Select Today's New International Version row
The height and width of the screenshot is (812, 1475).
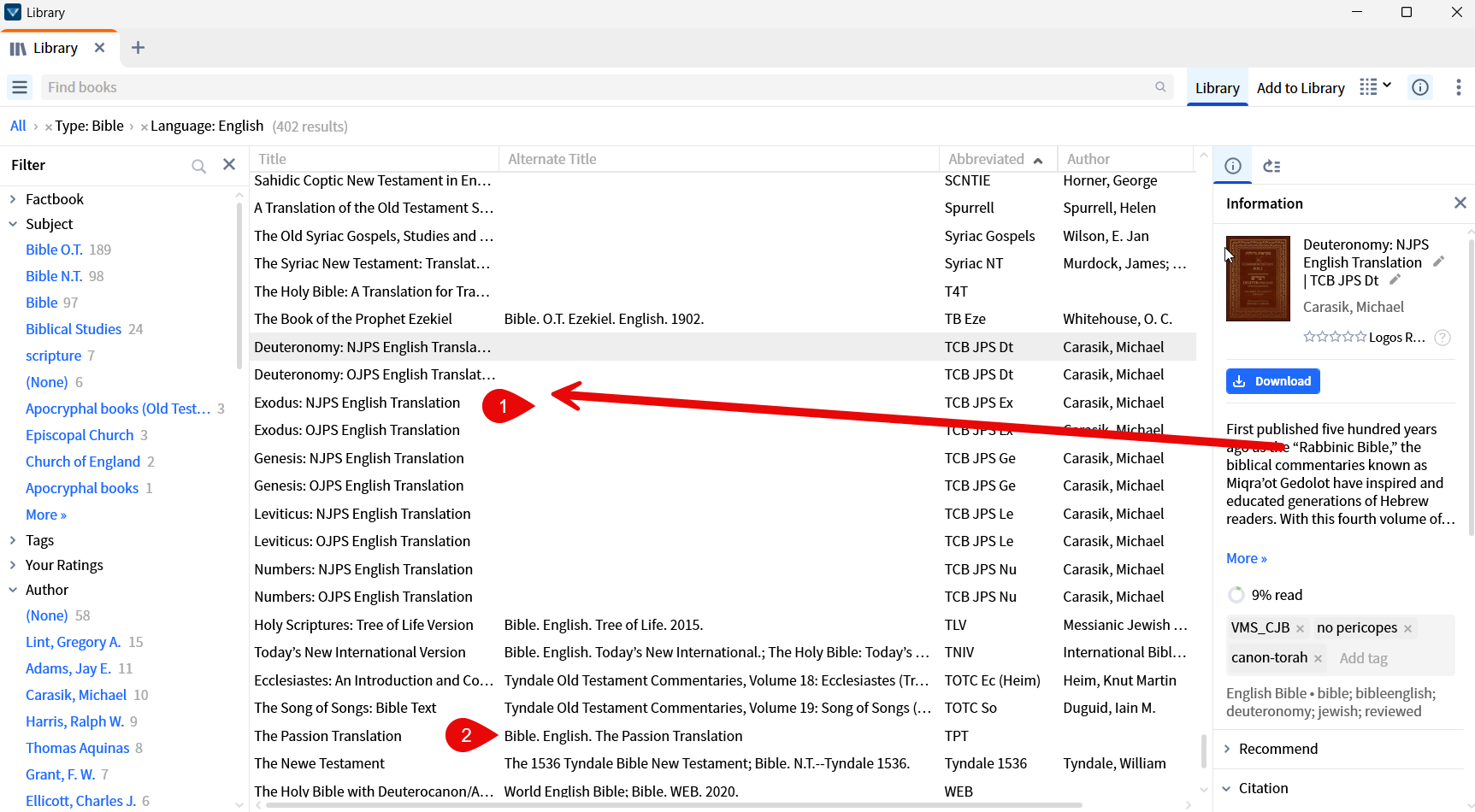(723, 652)
